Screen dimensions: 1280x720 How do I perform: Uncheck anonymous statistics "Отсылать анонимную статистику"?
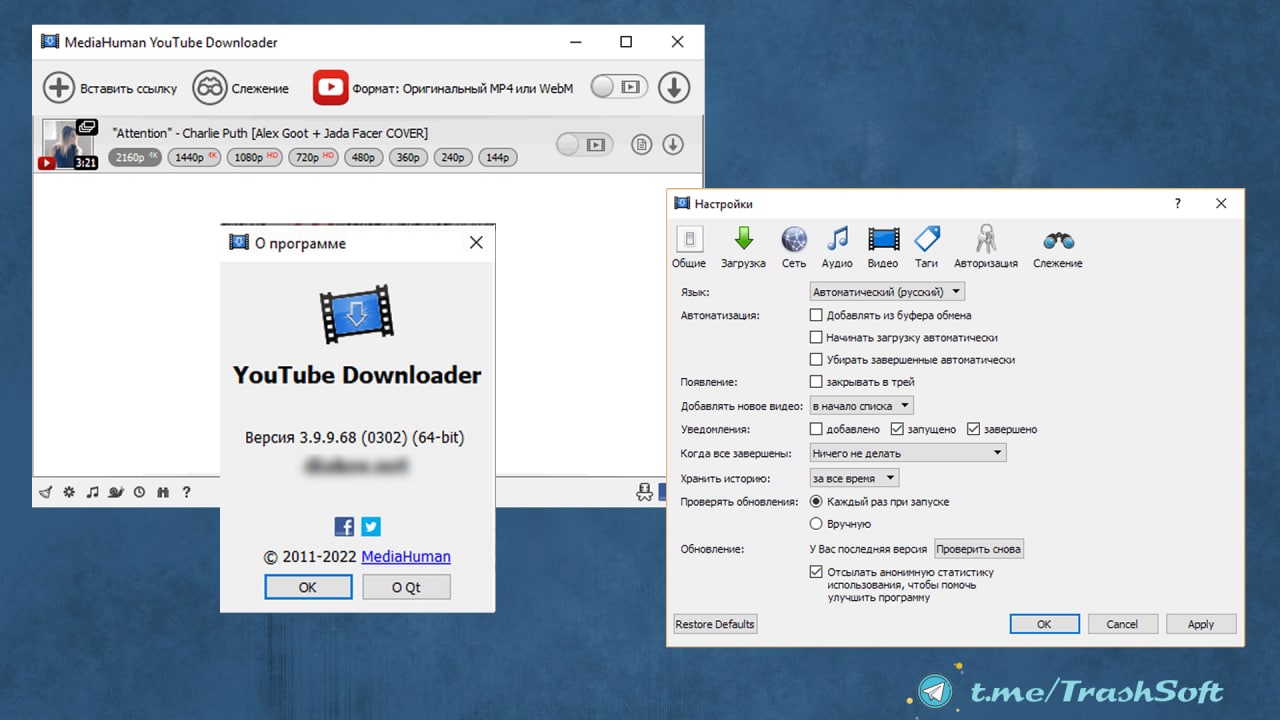[x=816, y=573]
